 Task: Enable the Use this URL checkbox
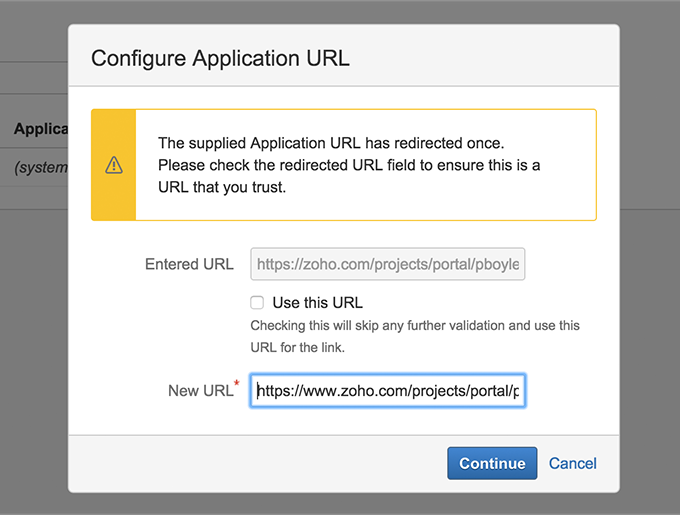point(257,303)
